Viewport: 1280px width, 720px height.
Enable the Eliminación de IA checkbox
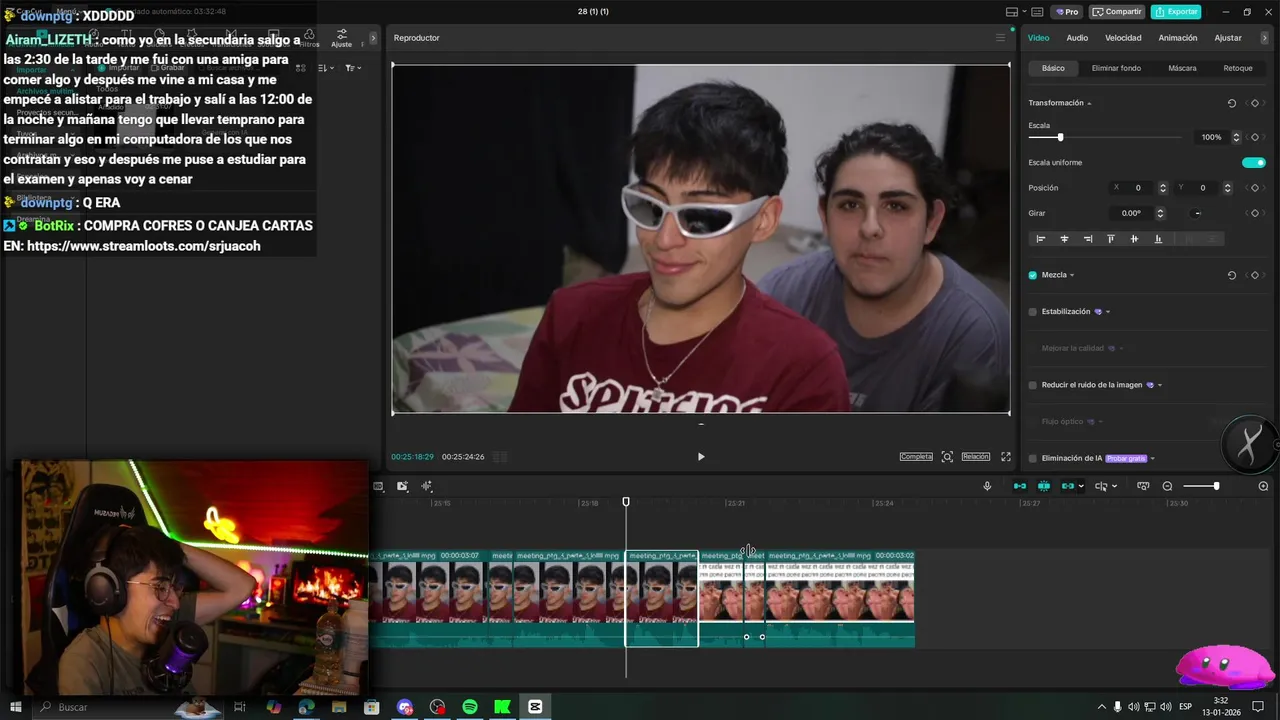(1033, 458)
